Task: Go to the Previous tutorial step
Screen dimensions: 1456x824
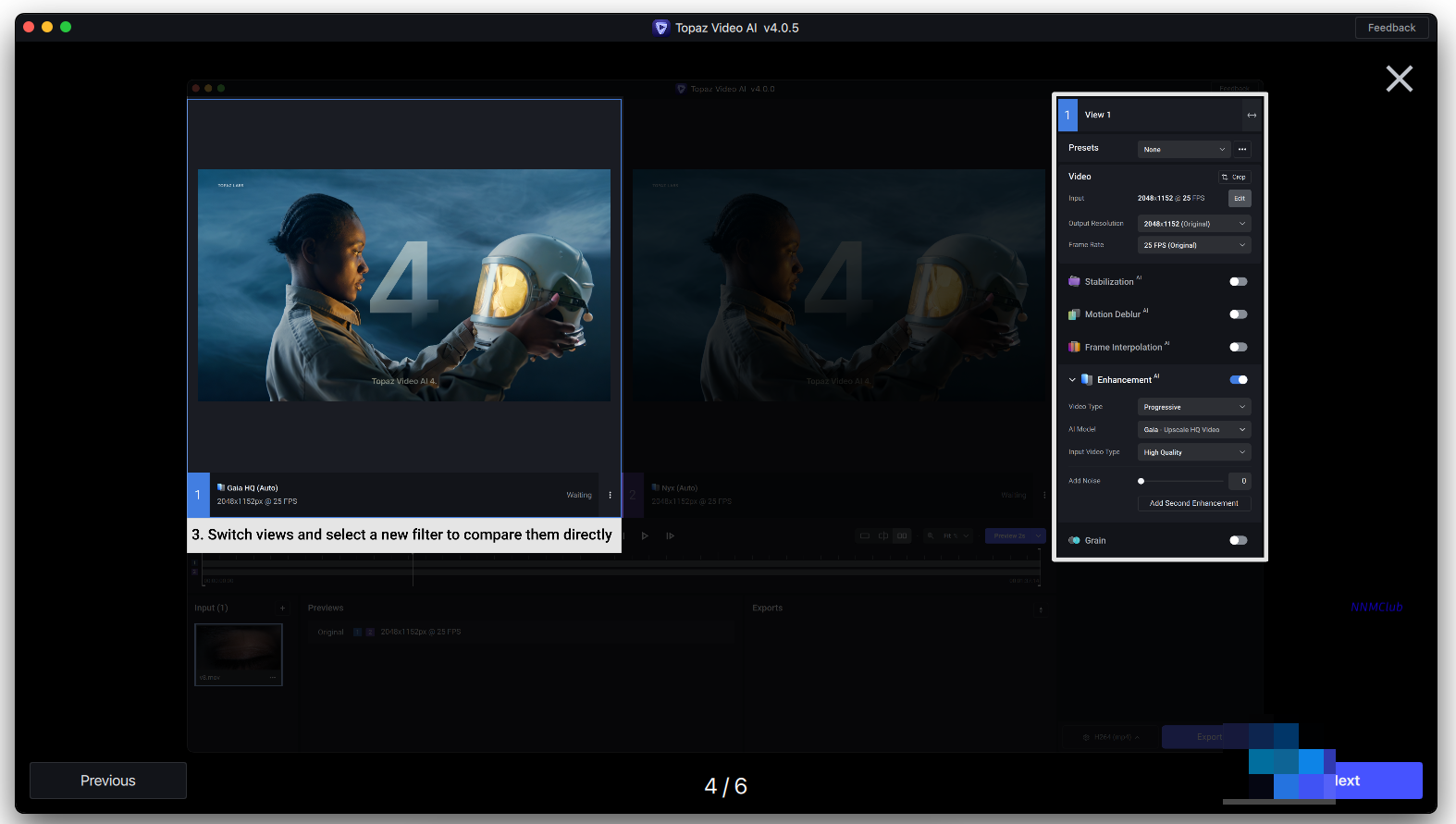Action: coord(108,781)
